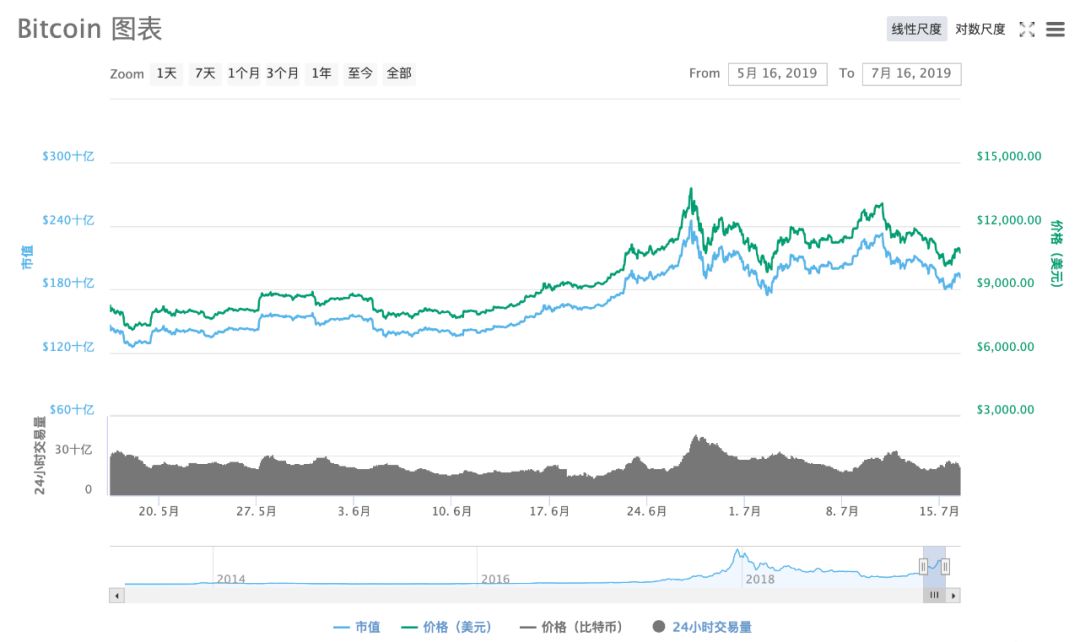This screenshot has height=642, width=1080.
Task: Click the $15,000.00 price axis label
Action: [1009, 156]
